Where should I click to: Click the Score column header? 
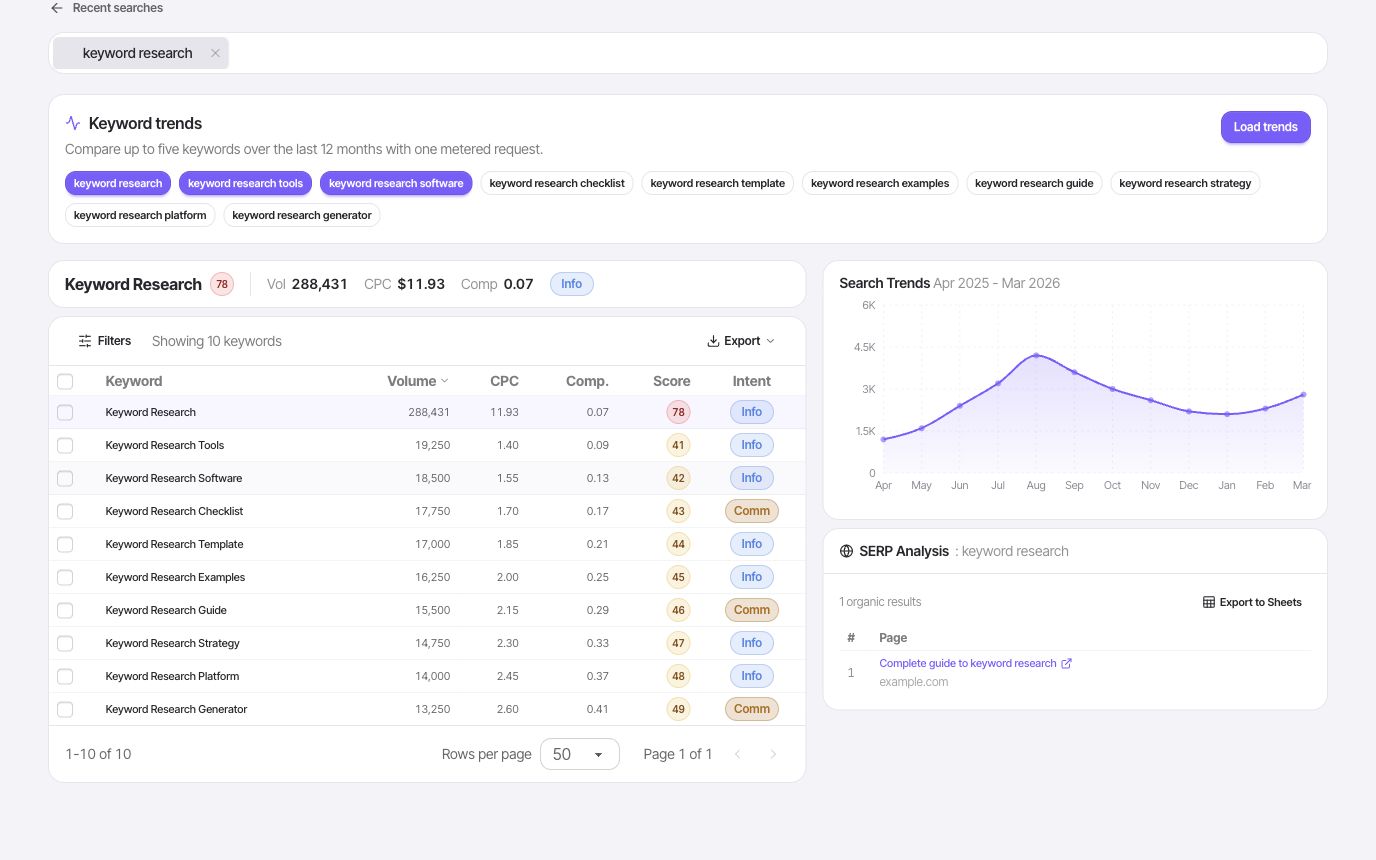click(x=672, y=381)
